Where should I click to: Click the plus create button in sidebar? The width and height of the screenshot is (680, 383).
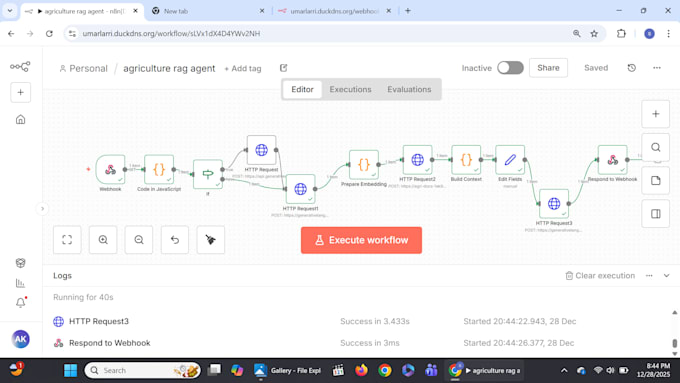pos(20,92)
